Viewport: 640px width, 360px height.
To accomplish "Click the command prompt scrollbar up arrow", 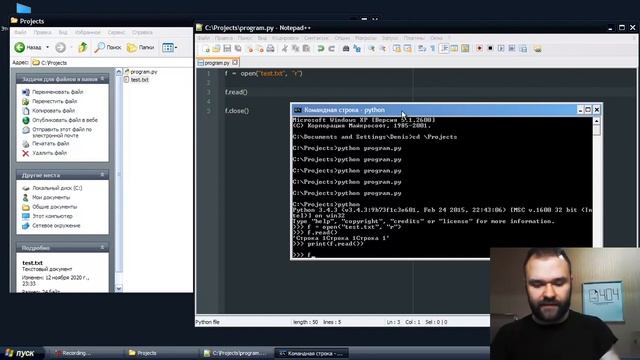I will (x=597, y=121).
